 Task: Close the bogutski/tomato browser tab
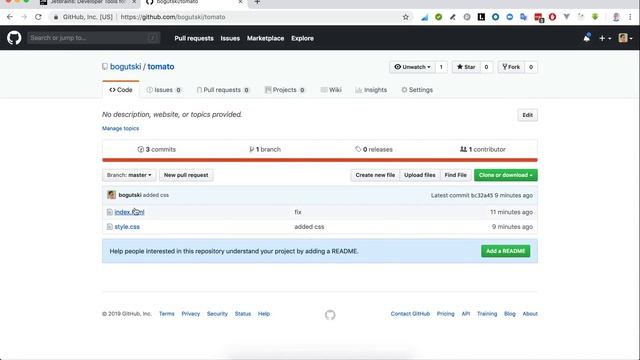point(240,2)
